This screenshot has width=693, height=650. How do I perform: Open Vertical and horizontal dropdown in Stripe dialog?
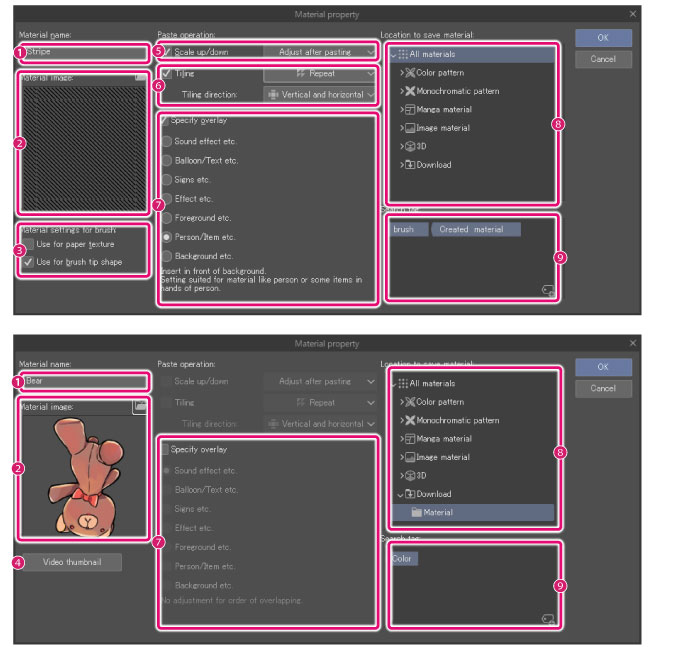coord(320,95)
